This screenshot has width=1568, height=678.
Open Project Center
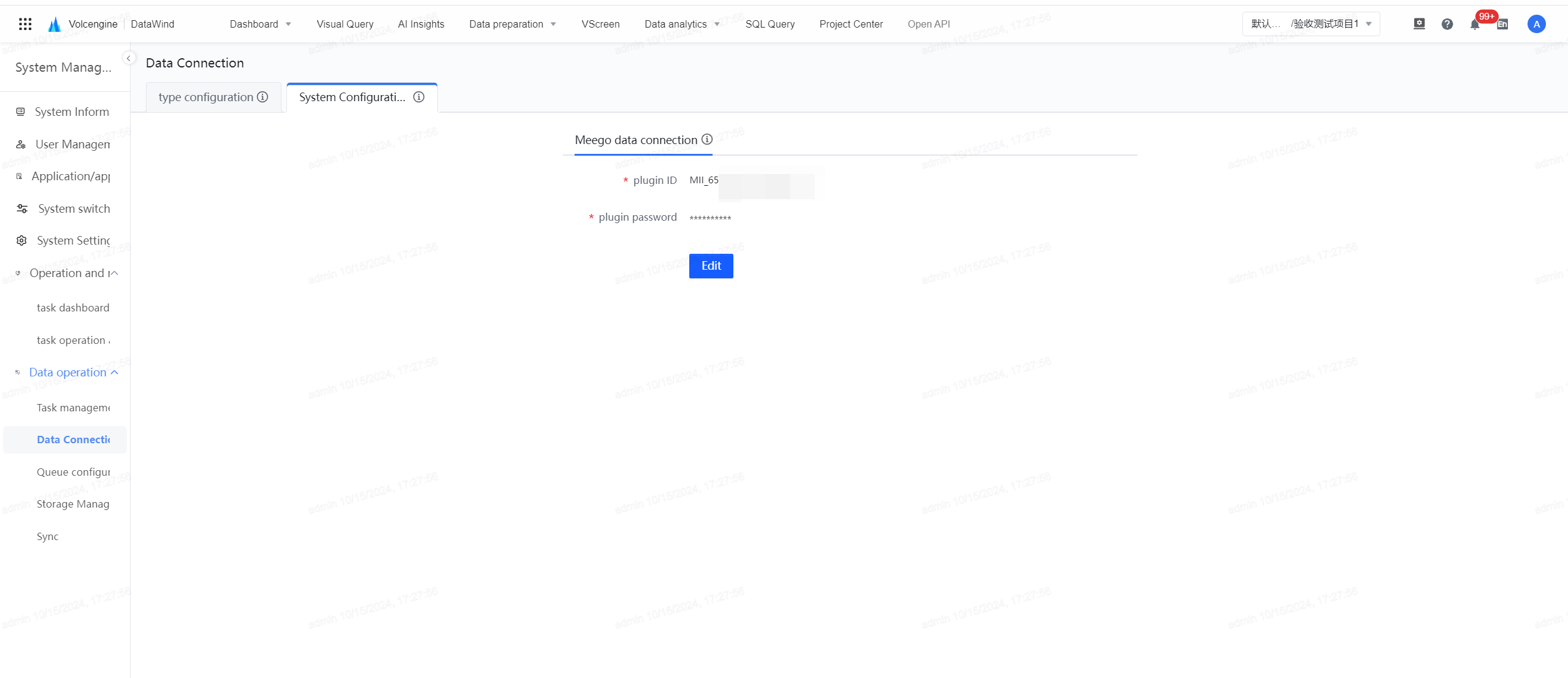[851, 24]
